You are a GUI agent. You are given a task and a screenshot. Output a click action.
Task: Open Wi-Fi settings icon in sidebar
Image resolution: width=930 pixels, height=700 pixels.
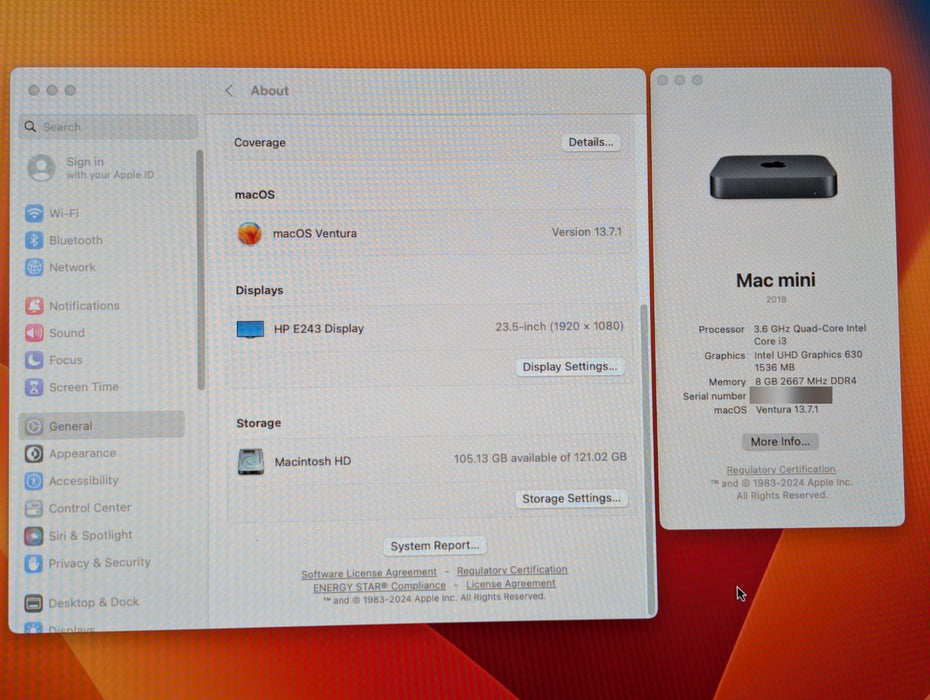34,213
